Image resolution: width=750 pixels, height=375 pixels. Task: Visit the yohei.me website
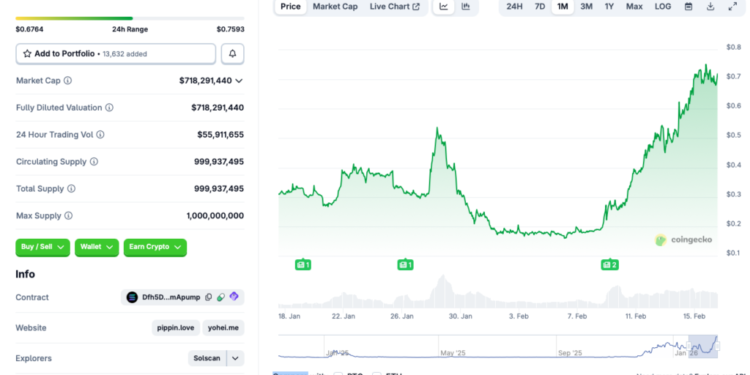223,328
